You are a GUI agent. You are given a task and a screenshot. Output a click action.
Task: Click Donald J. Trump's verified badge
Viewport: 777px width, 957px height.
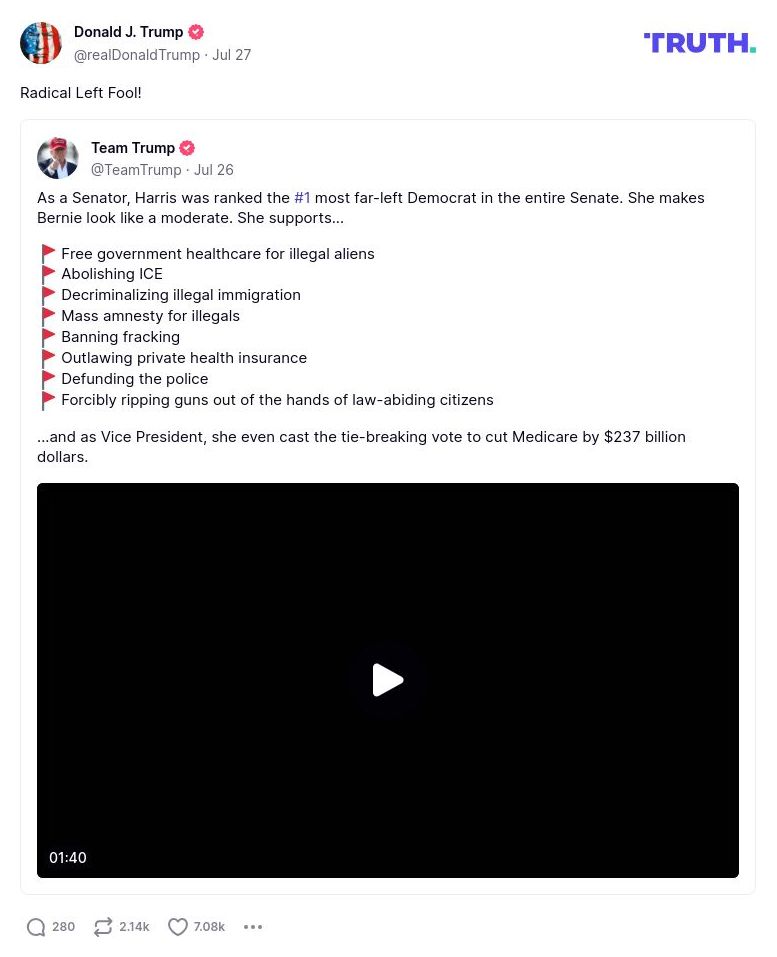196,32
